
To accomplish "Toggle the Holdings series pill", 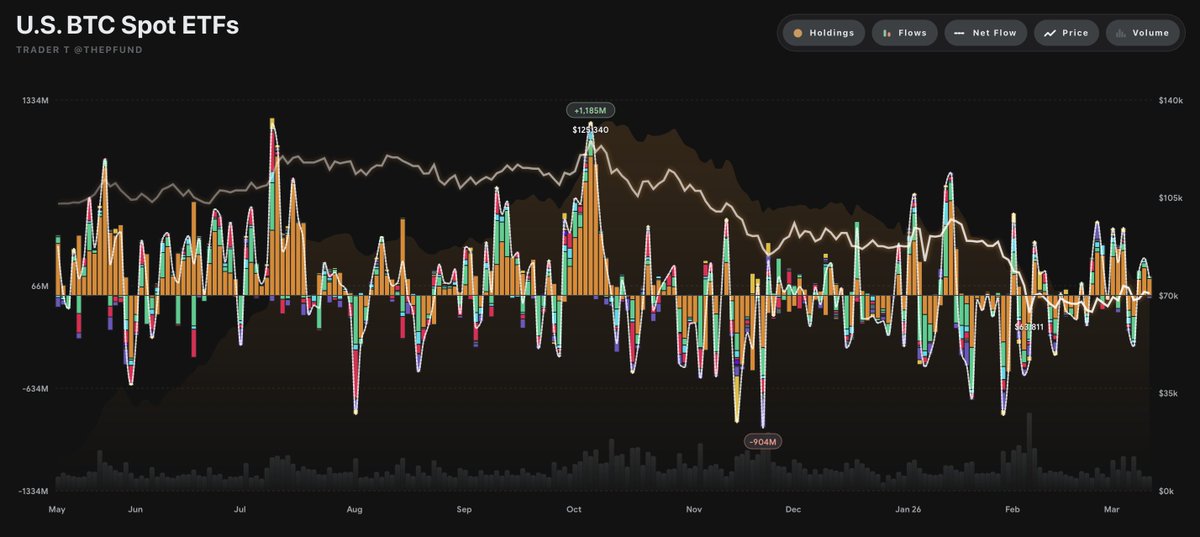I will 819,33.
